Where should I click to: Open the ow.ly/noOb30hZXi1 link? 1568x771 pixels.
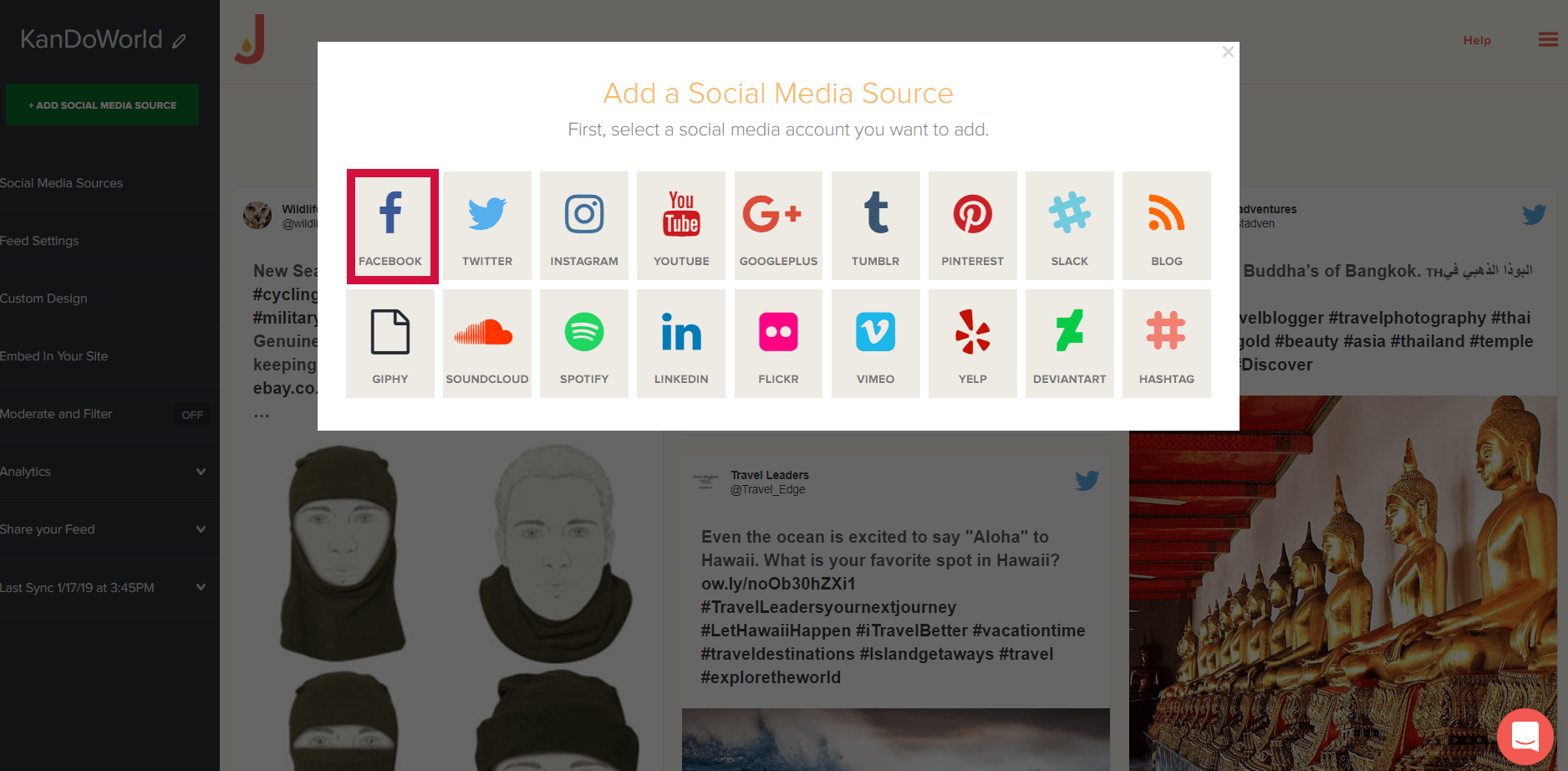(778, 584)
